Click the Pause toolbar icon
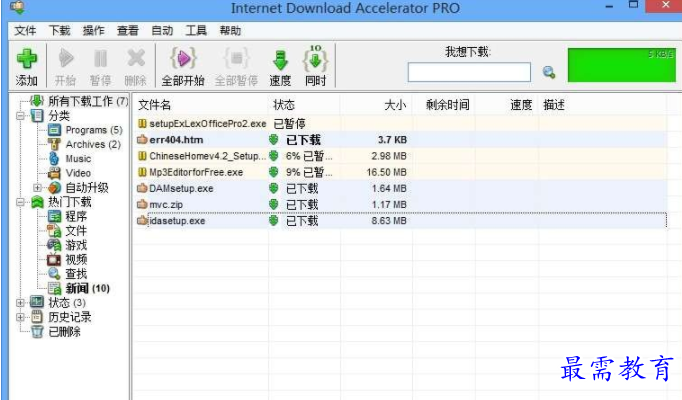The image size is (682, 400). coord(100,59)
